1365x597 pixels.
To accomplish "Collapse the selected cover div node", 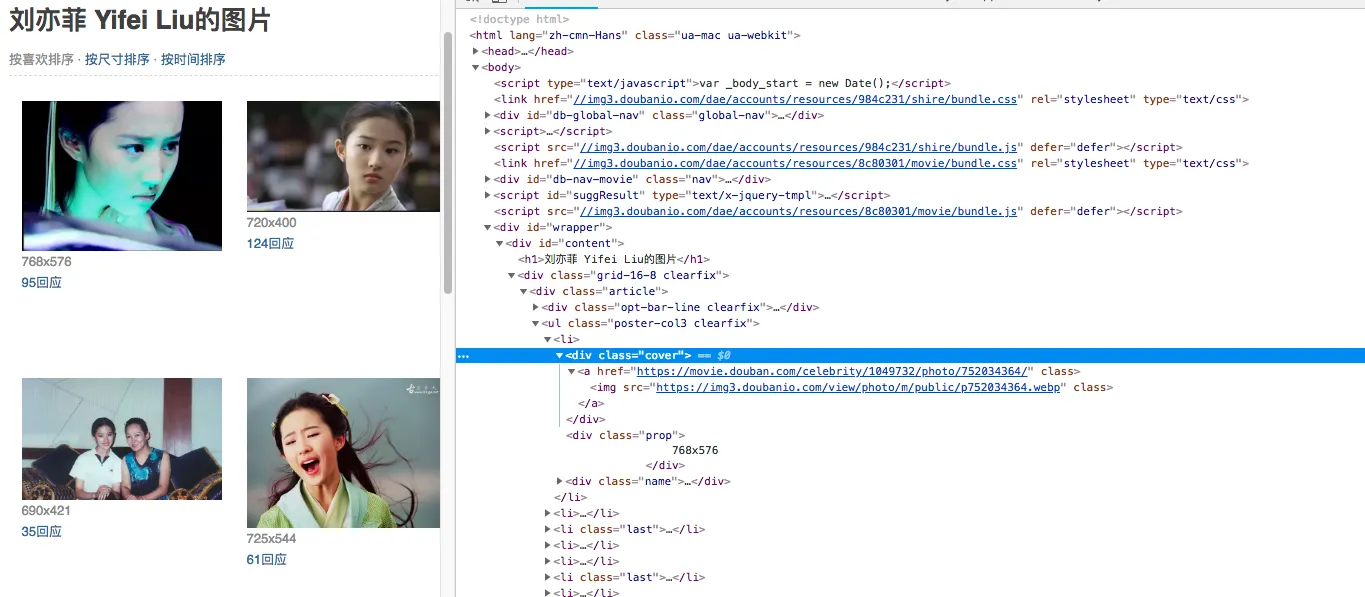I will (x=560, y=355).
